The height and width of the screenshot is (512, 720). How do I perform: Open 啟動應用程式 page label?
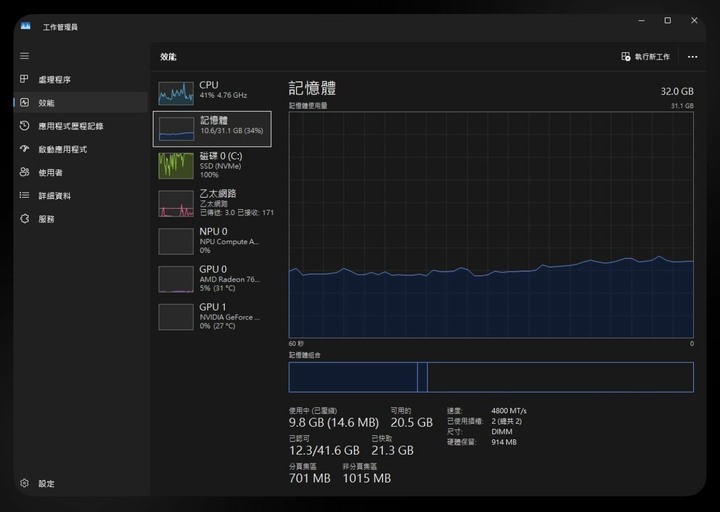62,149
